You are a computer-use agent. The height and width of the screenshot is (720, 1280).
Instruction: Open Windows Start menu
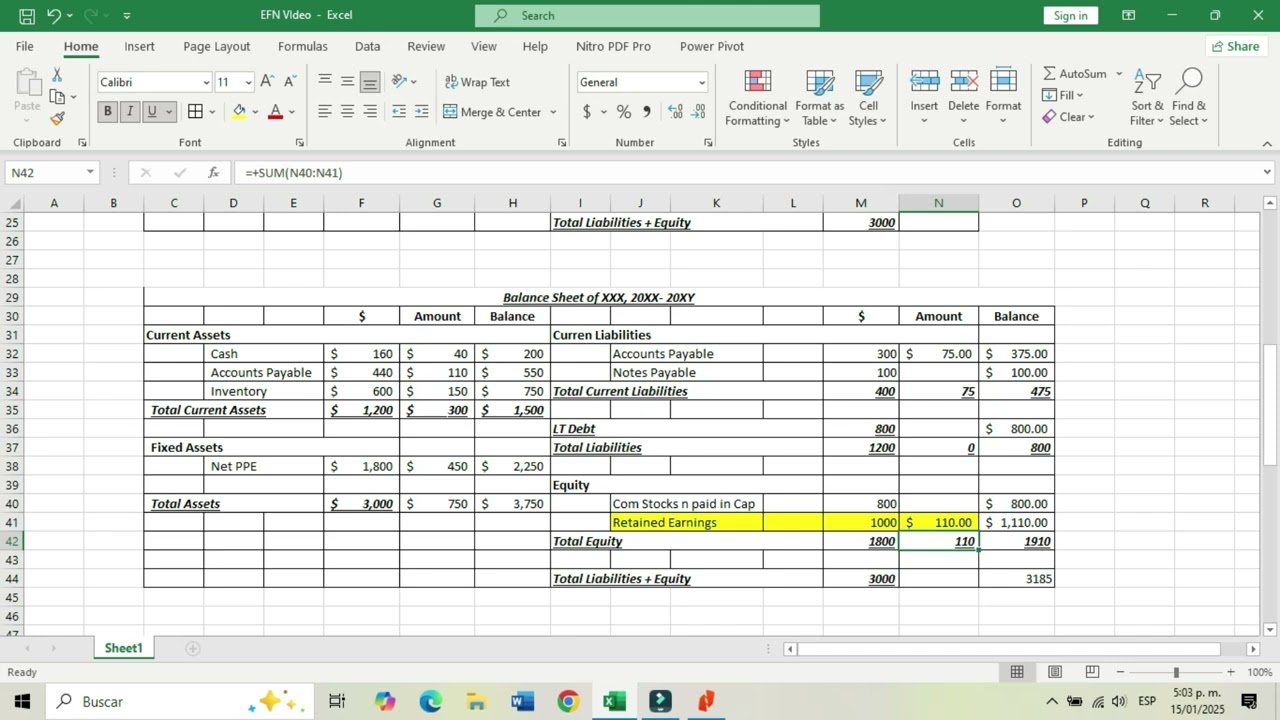[22, 701]
